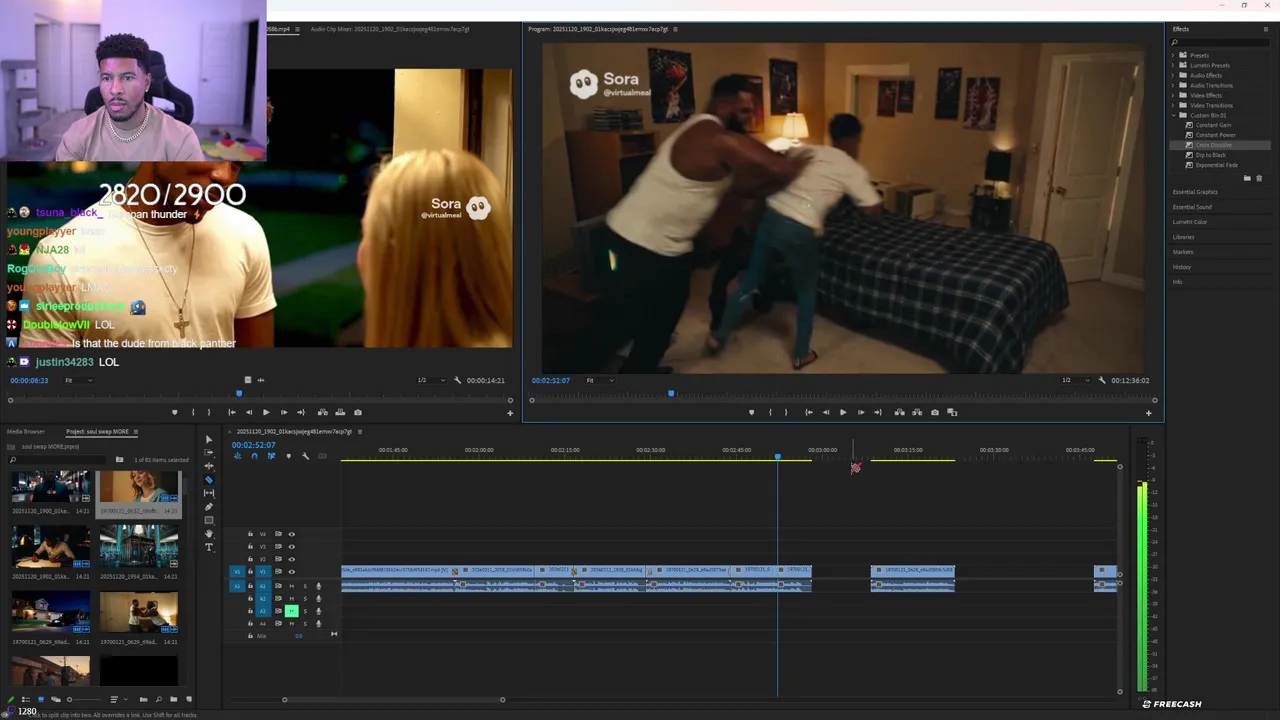The height and width of the screenshot is (720, 1280).
Task: Open Source monitor 1/2 resolution dropdown
Action: coord(430,380)
